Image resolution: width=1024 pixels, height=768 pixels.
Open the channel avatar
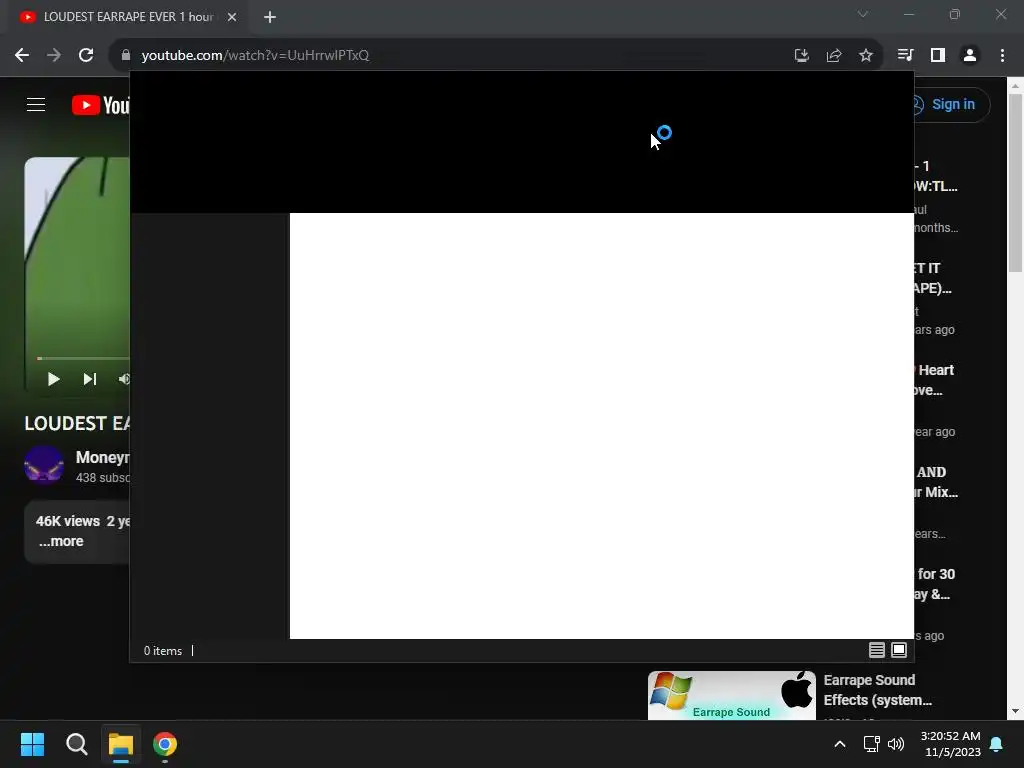click(44, 466)
